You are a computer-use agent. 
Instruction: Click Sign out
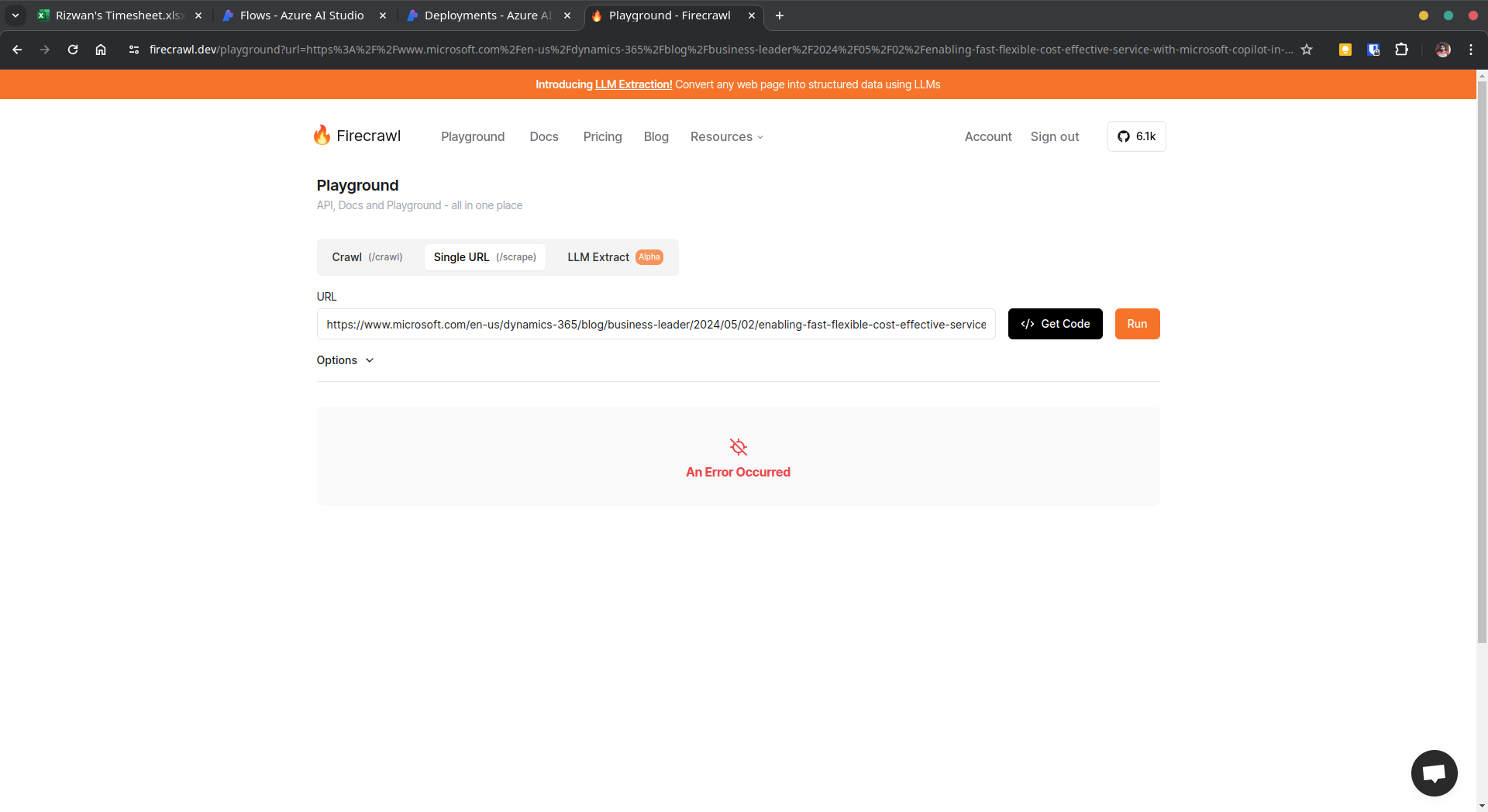pyautogui.click(x=1055, y=136)
